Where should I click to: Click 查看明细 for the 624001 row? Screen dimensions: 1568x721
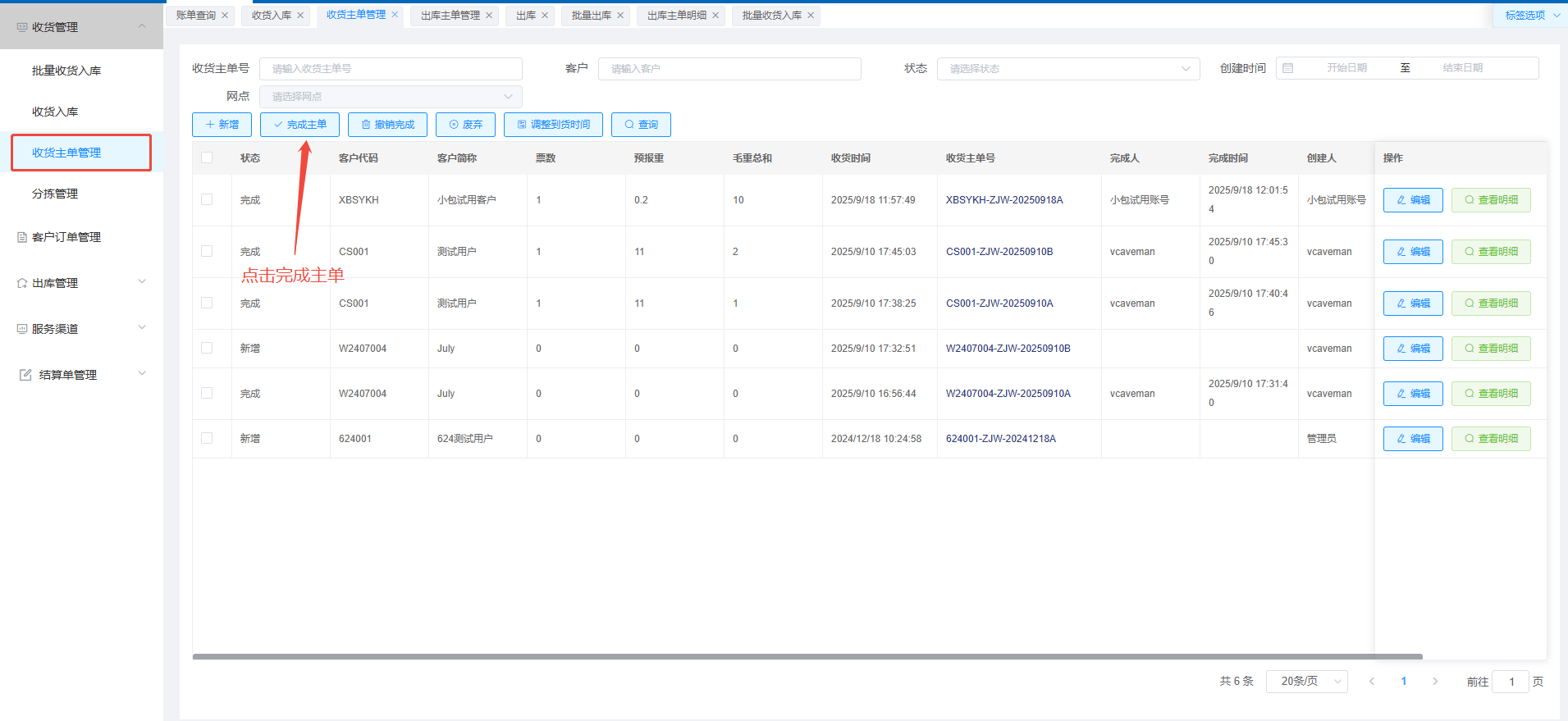pos(1490,439)
